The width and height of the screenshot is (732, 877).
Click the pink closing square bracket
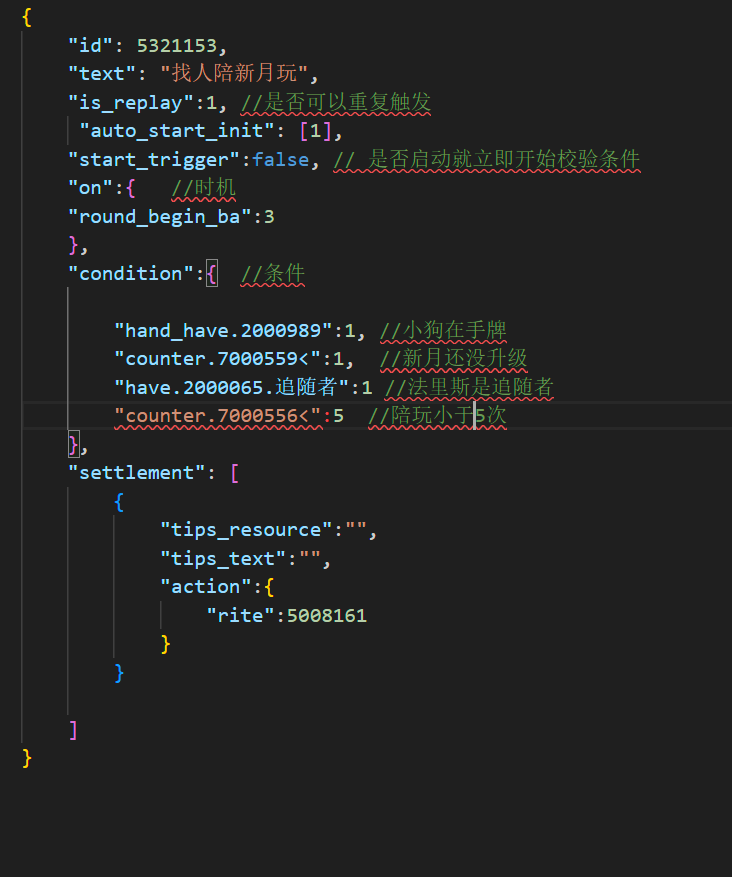tap(73, 729)
